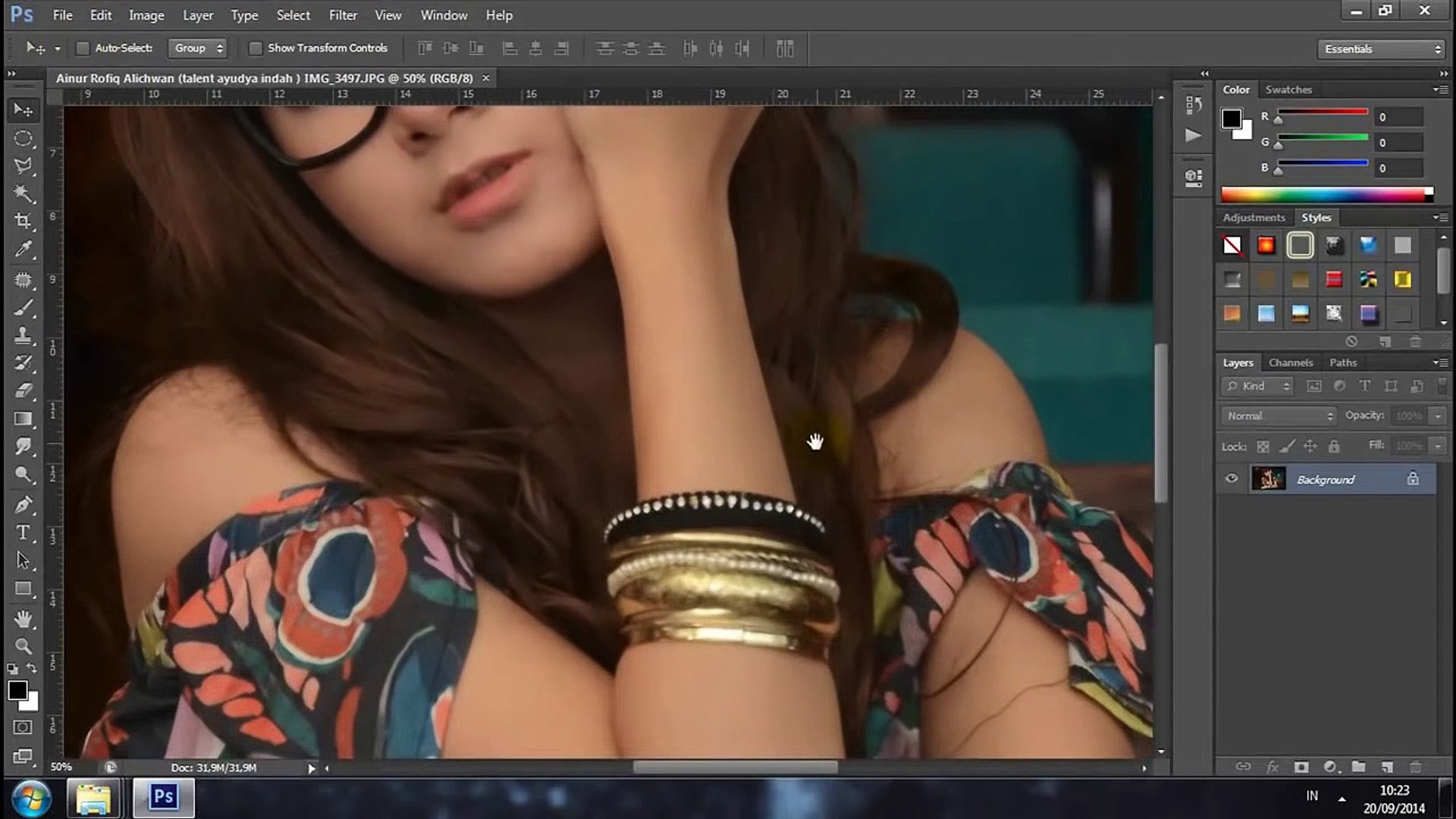Open the Filter menu
The width and height of the screenshot is (1456, 819).
[343, 15]
